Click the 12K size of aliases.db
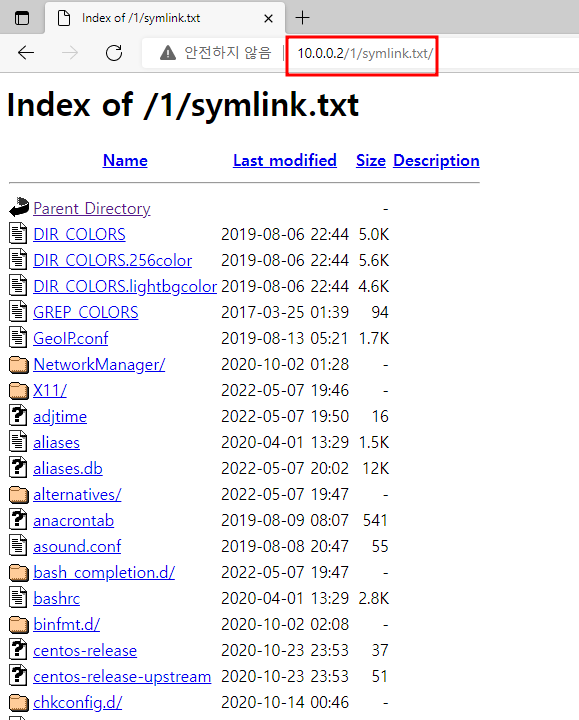This screenshot has width=579, height=720. click(x=376, y=468)
